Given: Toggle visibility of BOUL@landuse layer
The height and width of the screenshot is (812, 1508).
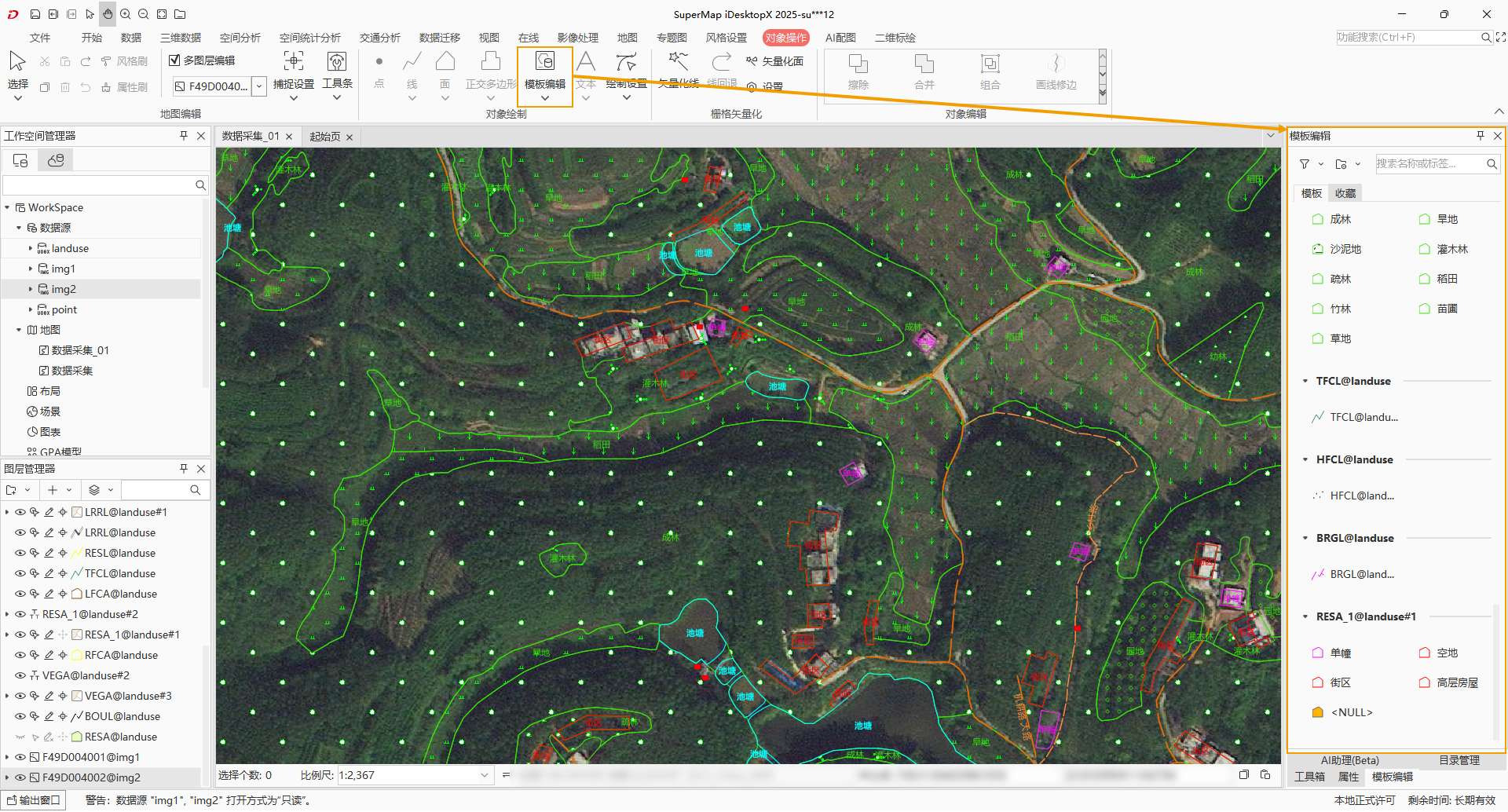Looking at the screenshot, I should [x=20, y=716].
